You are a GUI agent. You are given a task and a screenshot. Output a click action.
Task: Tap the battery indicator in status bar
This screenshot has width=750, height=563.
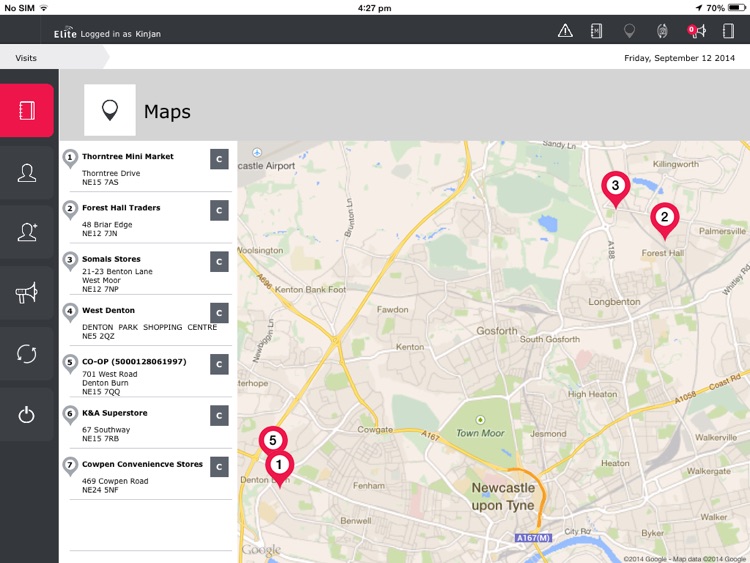737,8
